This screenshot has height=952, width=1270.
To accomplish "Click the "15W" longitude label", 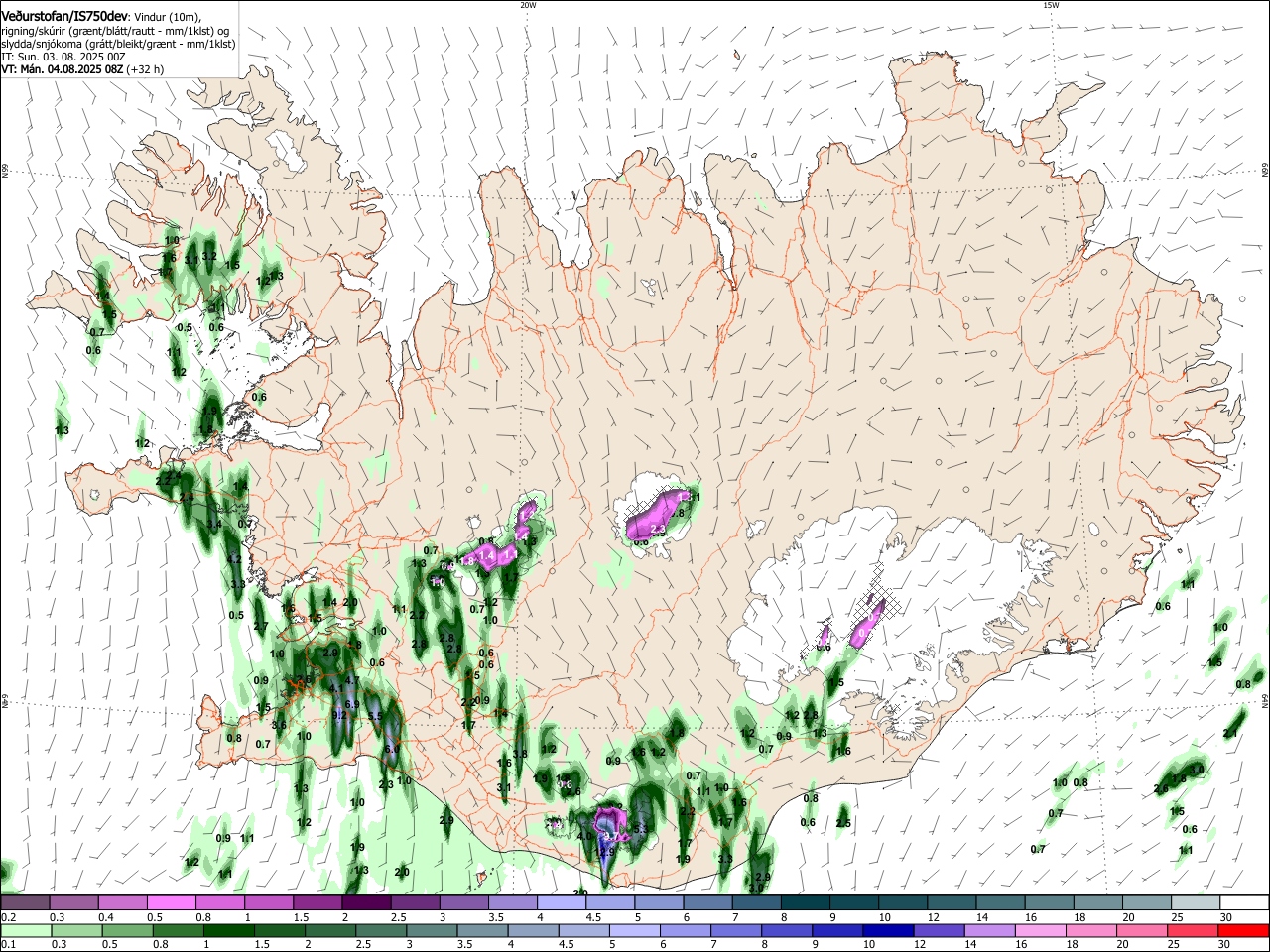I will (x=1051, y=5).
